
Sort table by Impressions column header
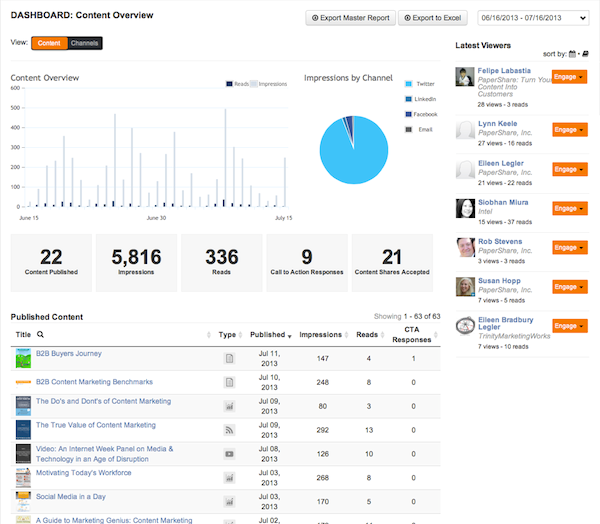coord(320,335)
